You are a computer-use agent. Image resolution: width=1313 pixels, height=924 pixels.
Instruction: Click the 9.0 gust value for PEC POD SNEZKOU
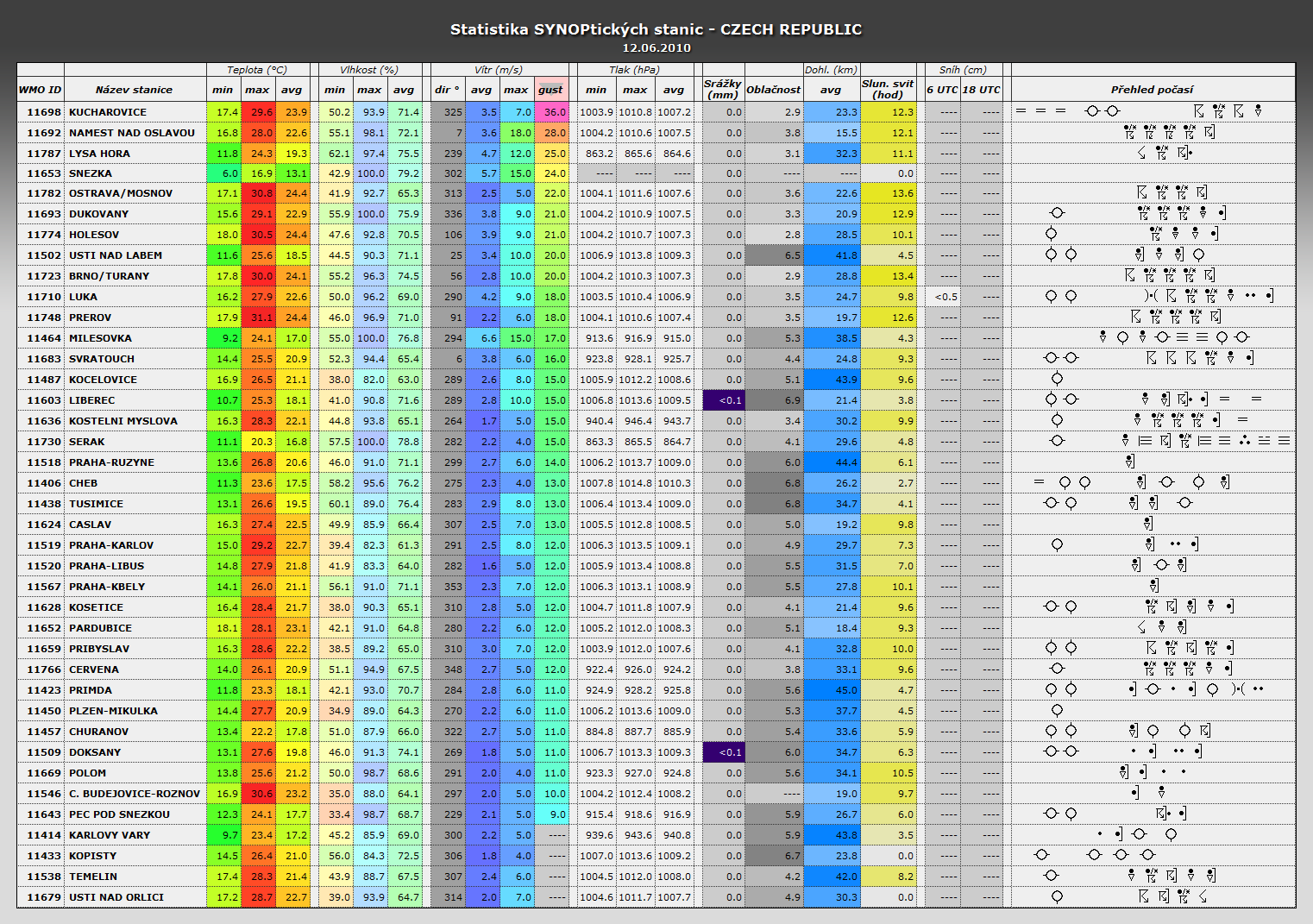tap(551, 814)
